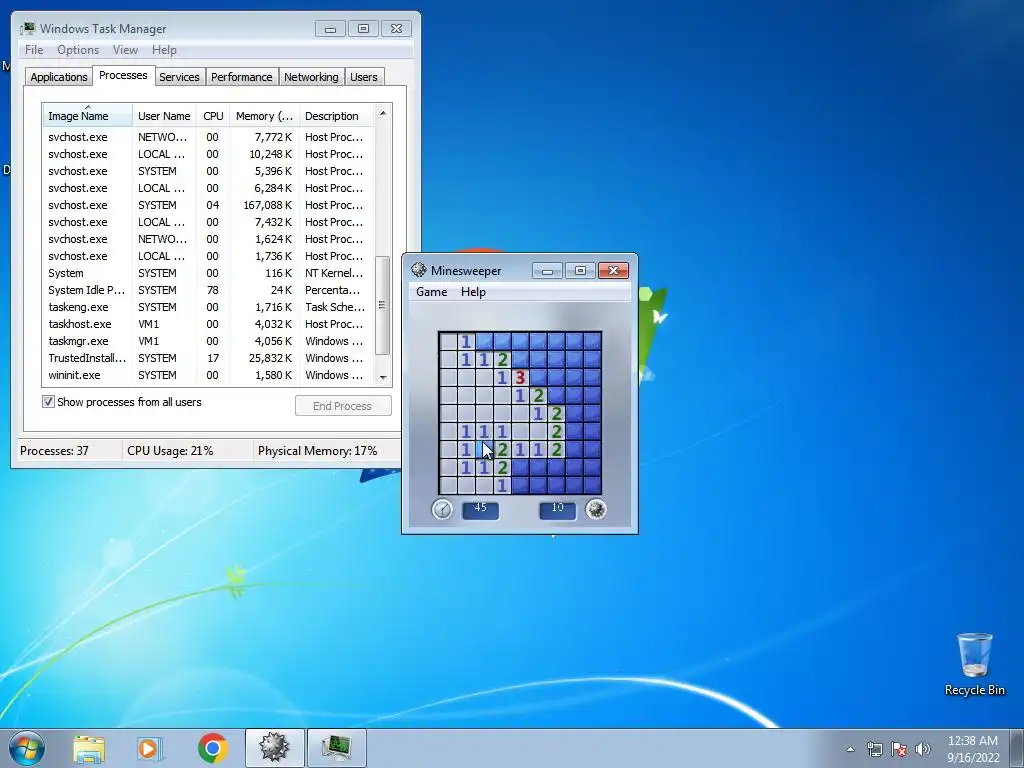Click the Minesweeper mines remaining value 10
The width and height of the screenshot is (1024, 768).
pos(557,508)
